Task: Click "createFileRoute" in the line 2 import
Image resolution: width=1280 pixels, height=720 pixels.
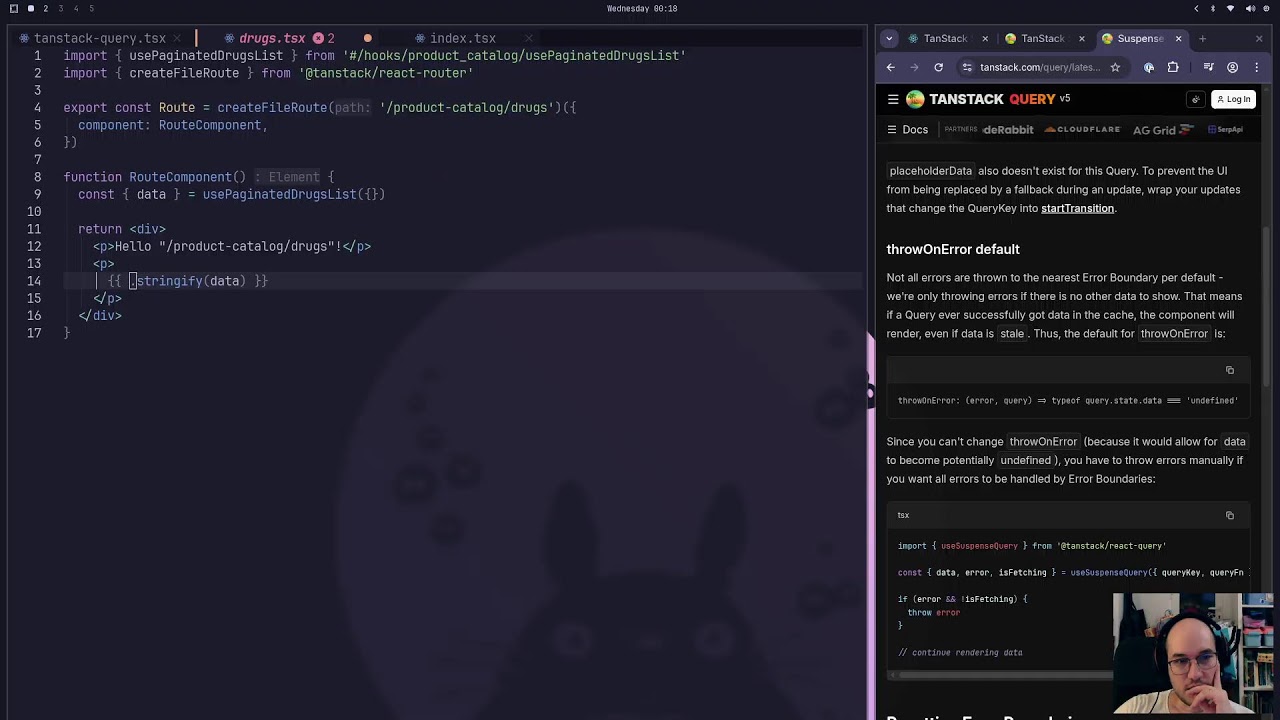Action: coord(184,73)
